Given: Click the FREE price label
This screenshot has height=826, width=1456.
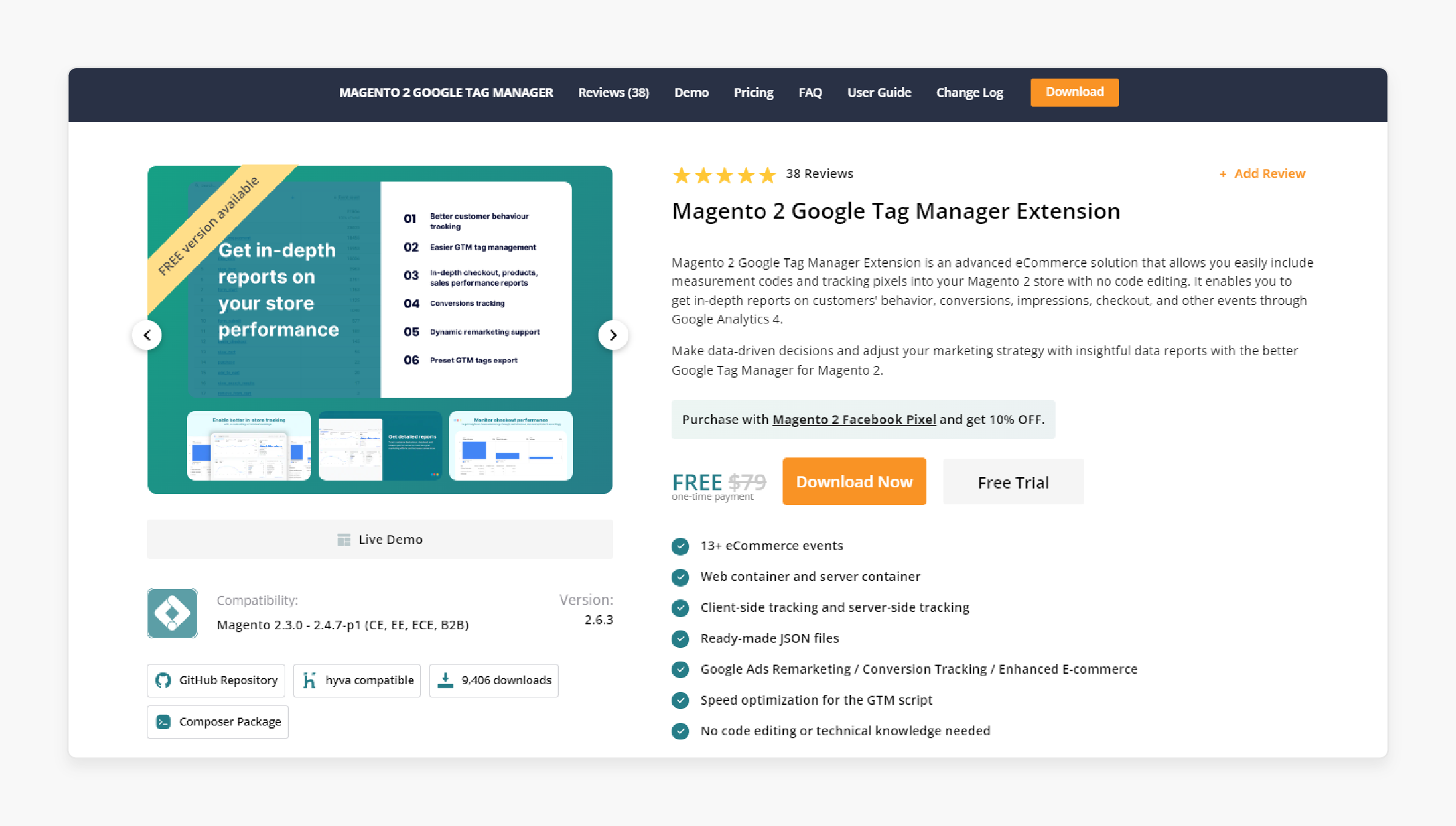Looking at the screenshot, I should (x=697, y=482).
